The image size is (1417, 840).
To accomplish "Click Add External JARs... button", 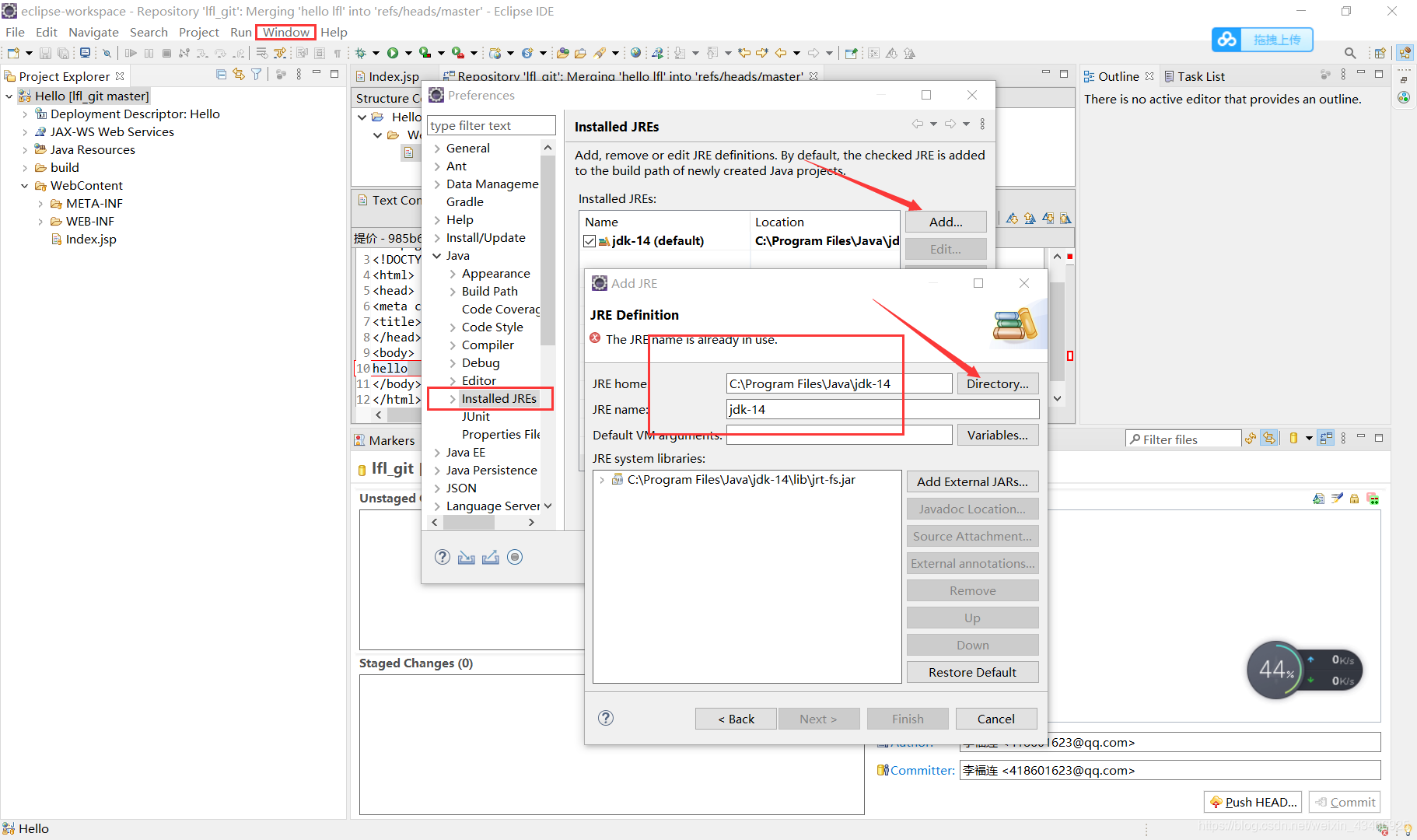I will click(972, 481).
